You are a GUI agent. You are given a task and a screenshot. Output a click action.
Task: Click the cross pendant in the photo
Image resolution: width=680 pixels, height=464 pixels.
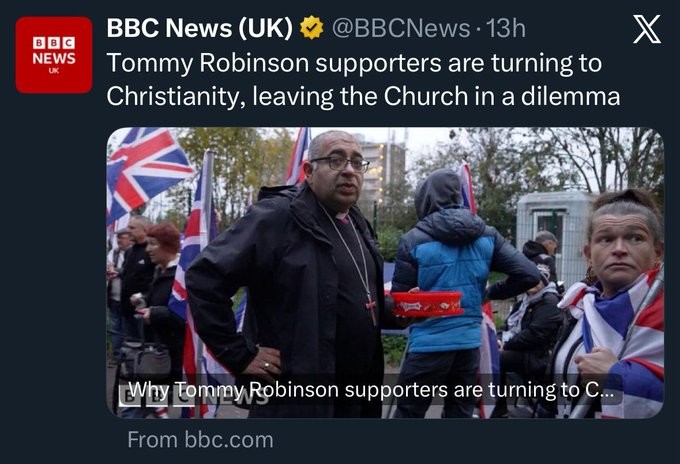(x=372, y=309)
